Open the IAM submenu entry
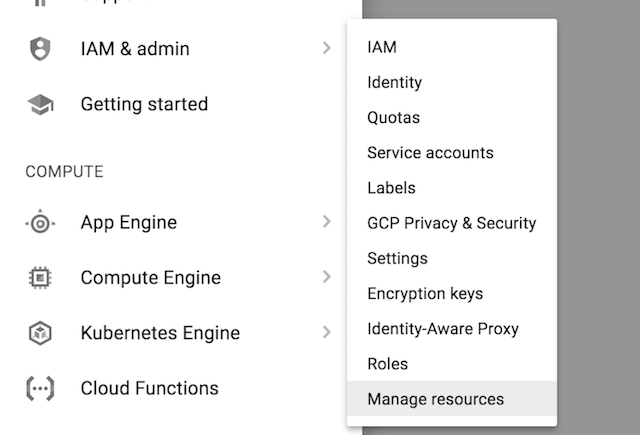Viewport: 640px width, 435px height. [x=452, y=47]
